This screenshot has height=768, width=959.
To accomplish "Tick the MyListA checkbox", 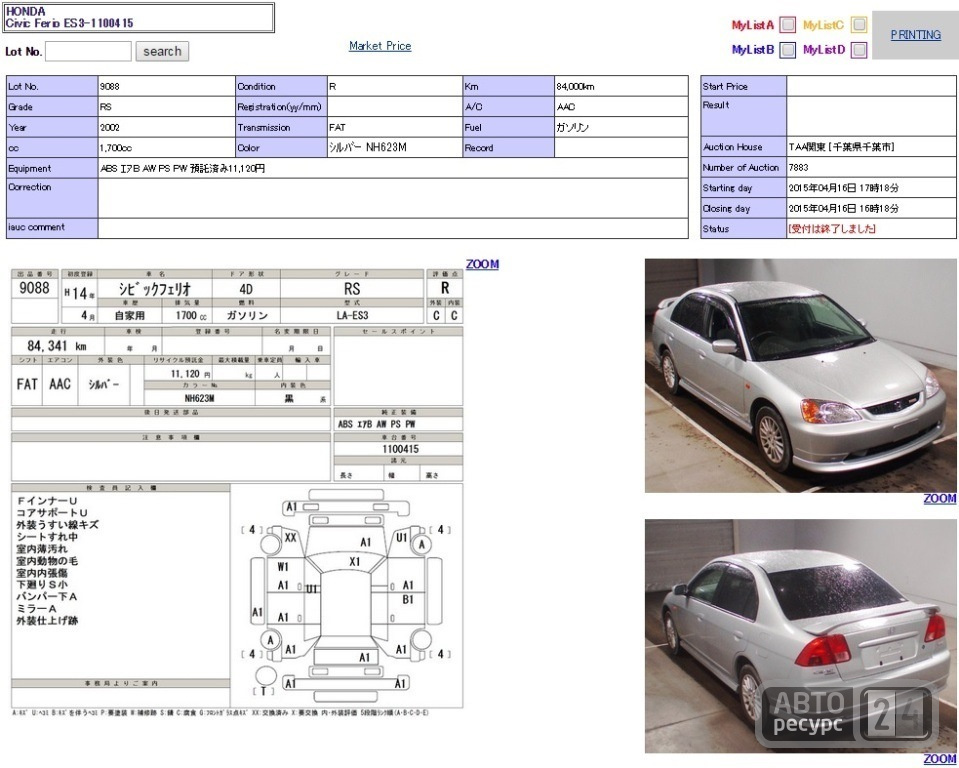I will 788,25.
